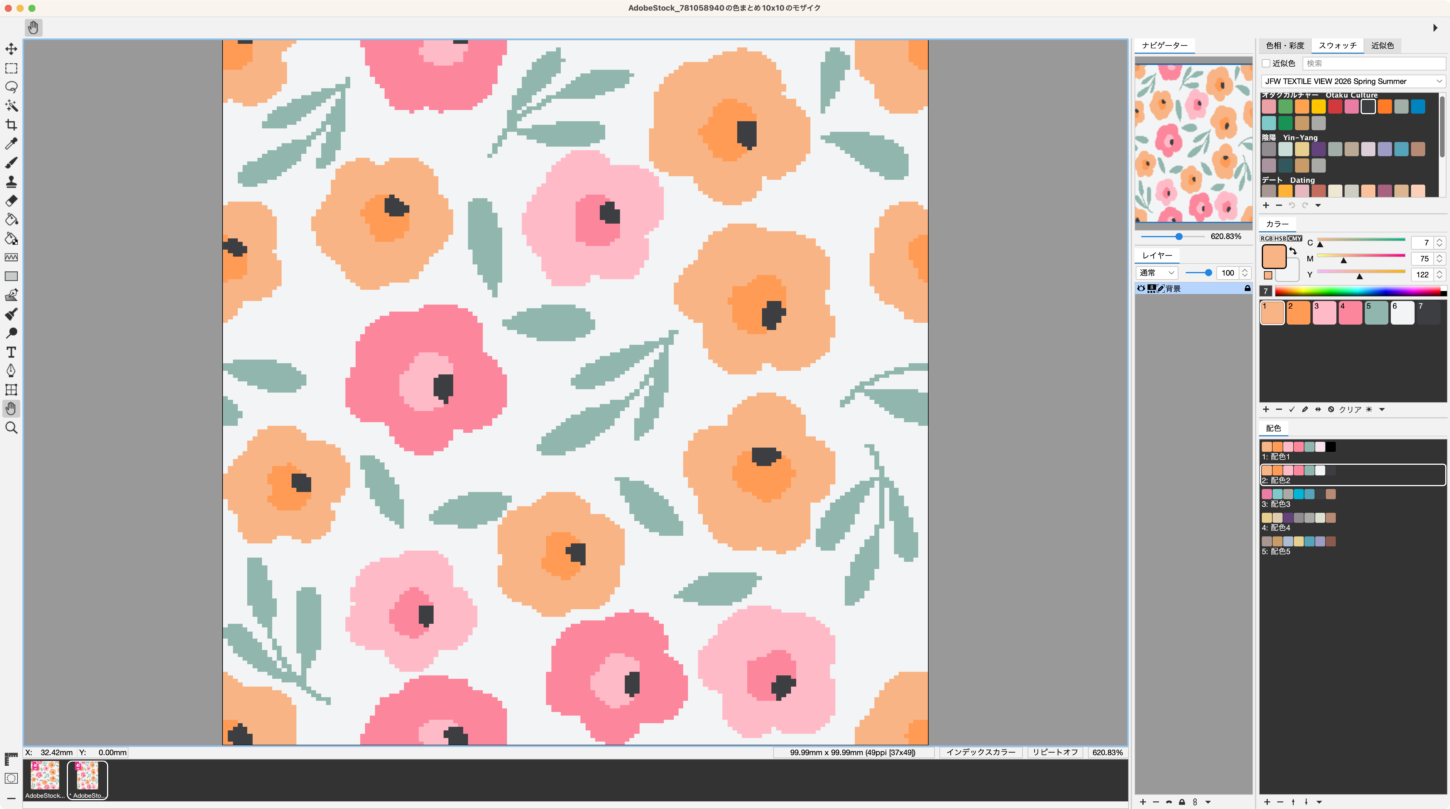This screenshot has height=809, width=1450.
Task: Click the クリア button in palette
Action: click(x=1350, y=409)
